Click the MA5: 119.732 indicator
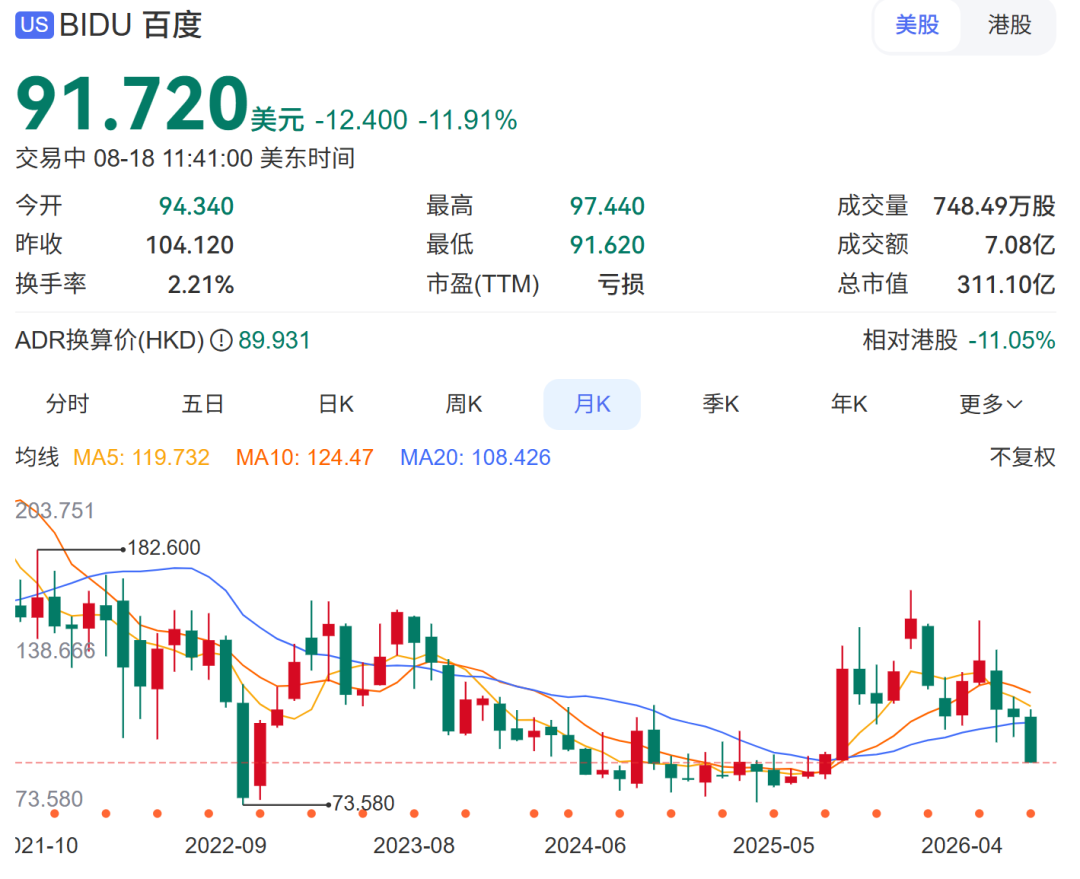1080x879 pixels. tap(141, 457)
